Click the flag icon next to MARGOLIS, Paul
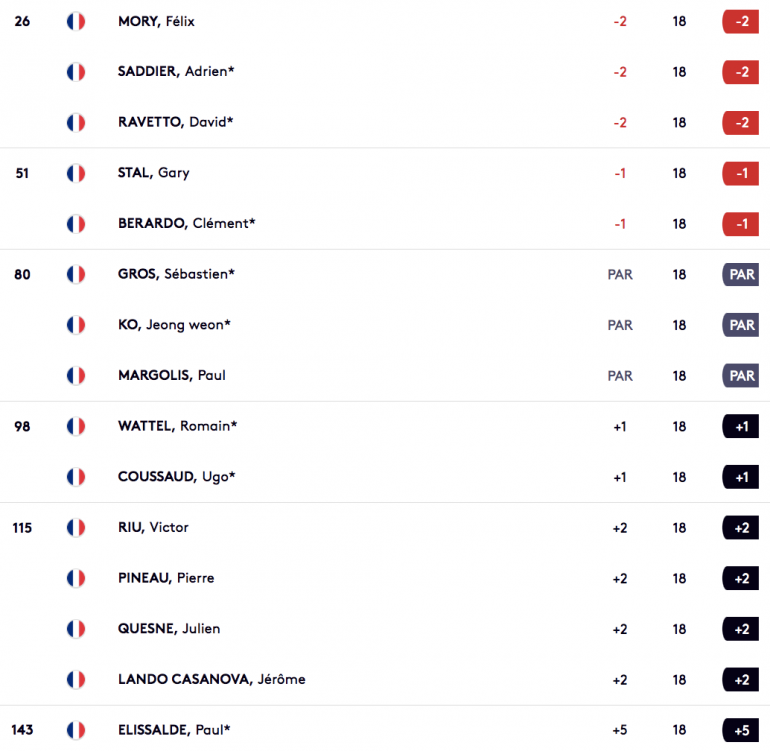This screenshot has height=751, width=770. tap(76, 376)
